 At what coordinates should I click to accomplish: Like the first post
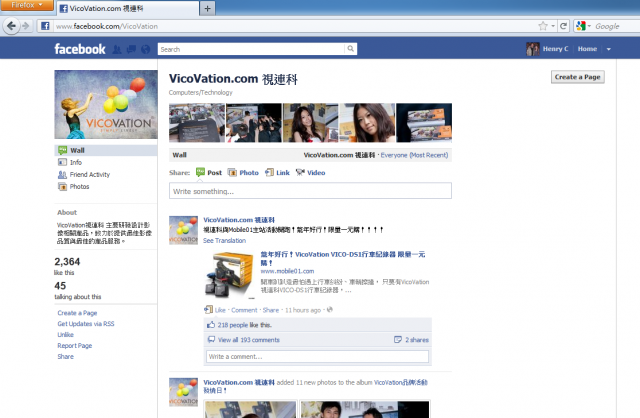[220, 310]
